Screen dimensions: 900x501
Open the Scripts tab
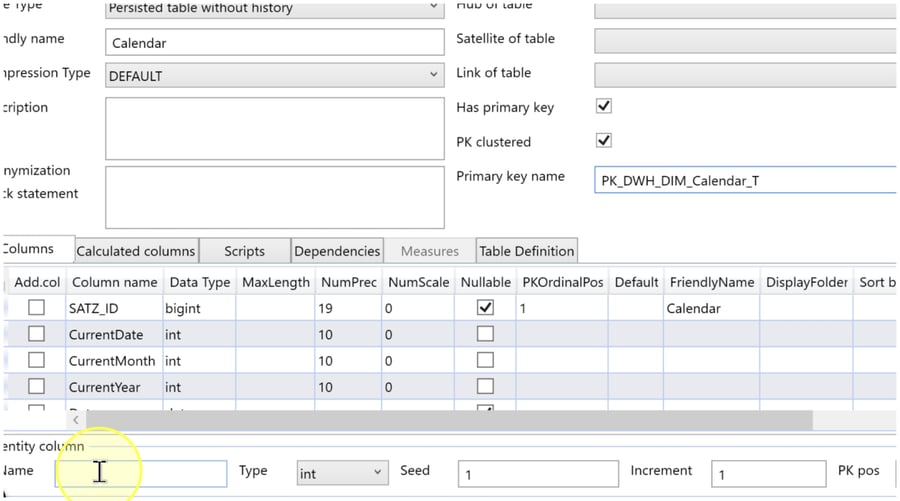245,251
